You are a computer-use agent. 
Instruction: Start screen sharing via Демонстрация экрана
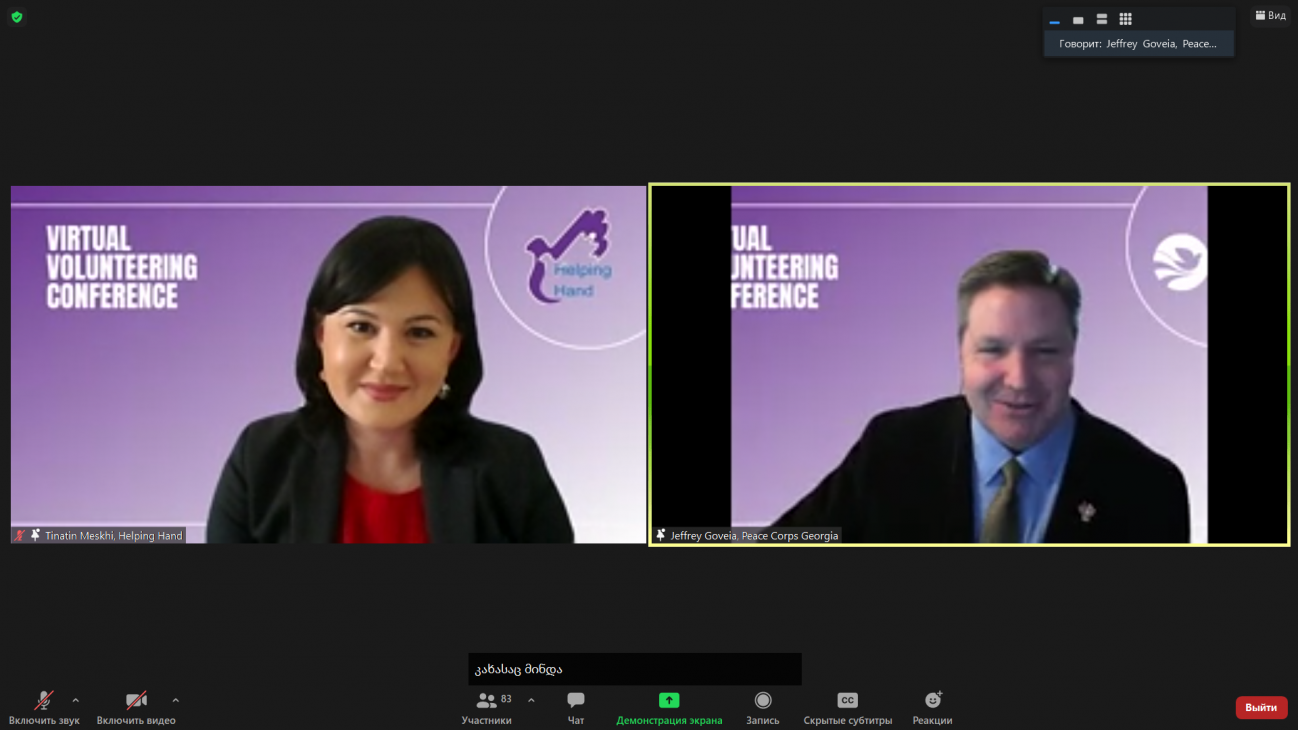[x=669, y=706]
